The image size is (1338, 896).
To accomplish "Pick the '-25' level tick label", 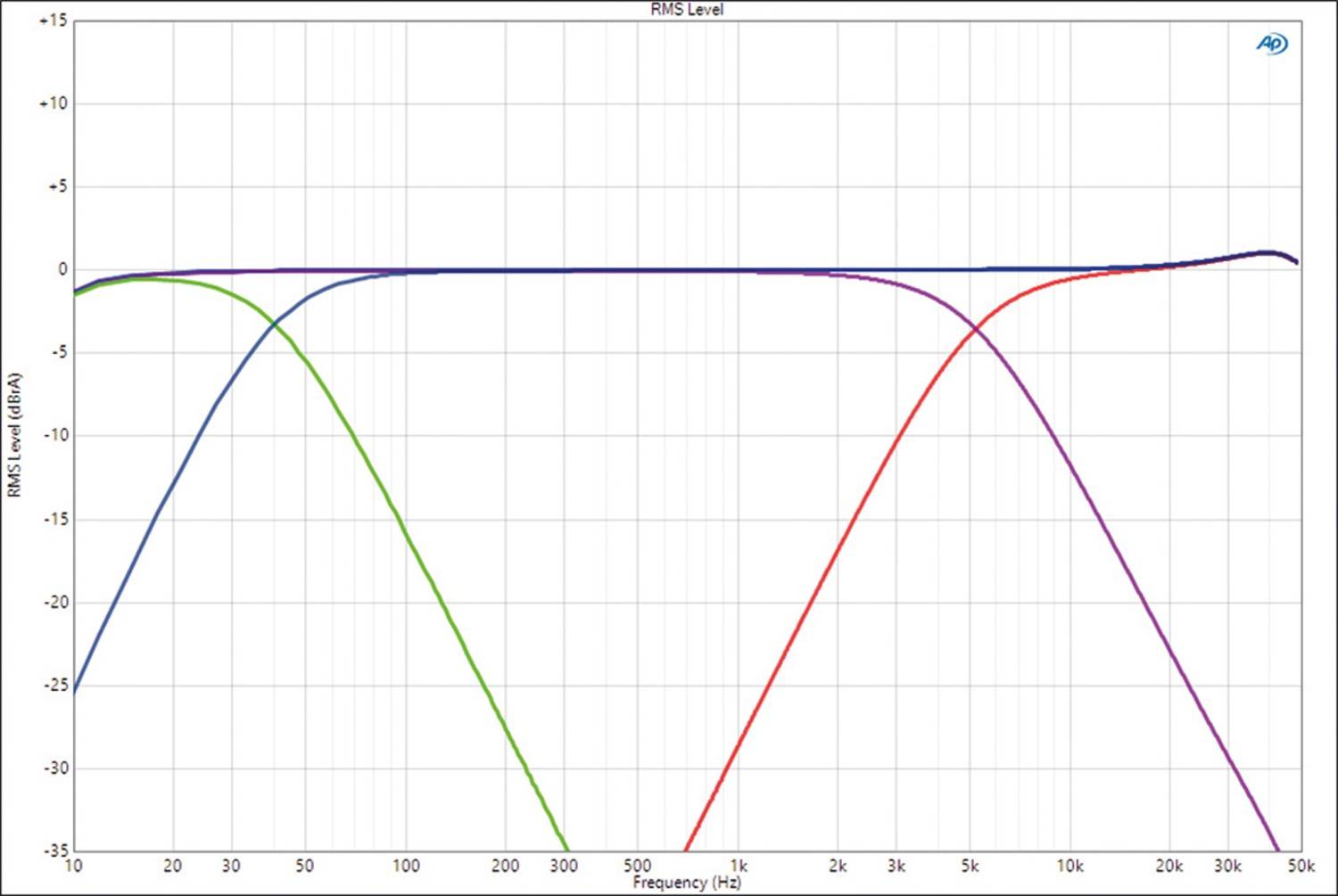I will click(x=55, y=685).
